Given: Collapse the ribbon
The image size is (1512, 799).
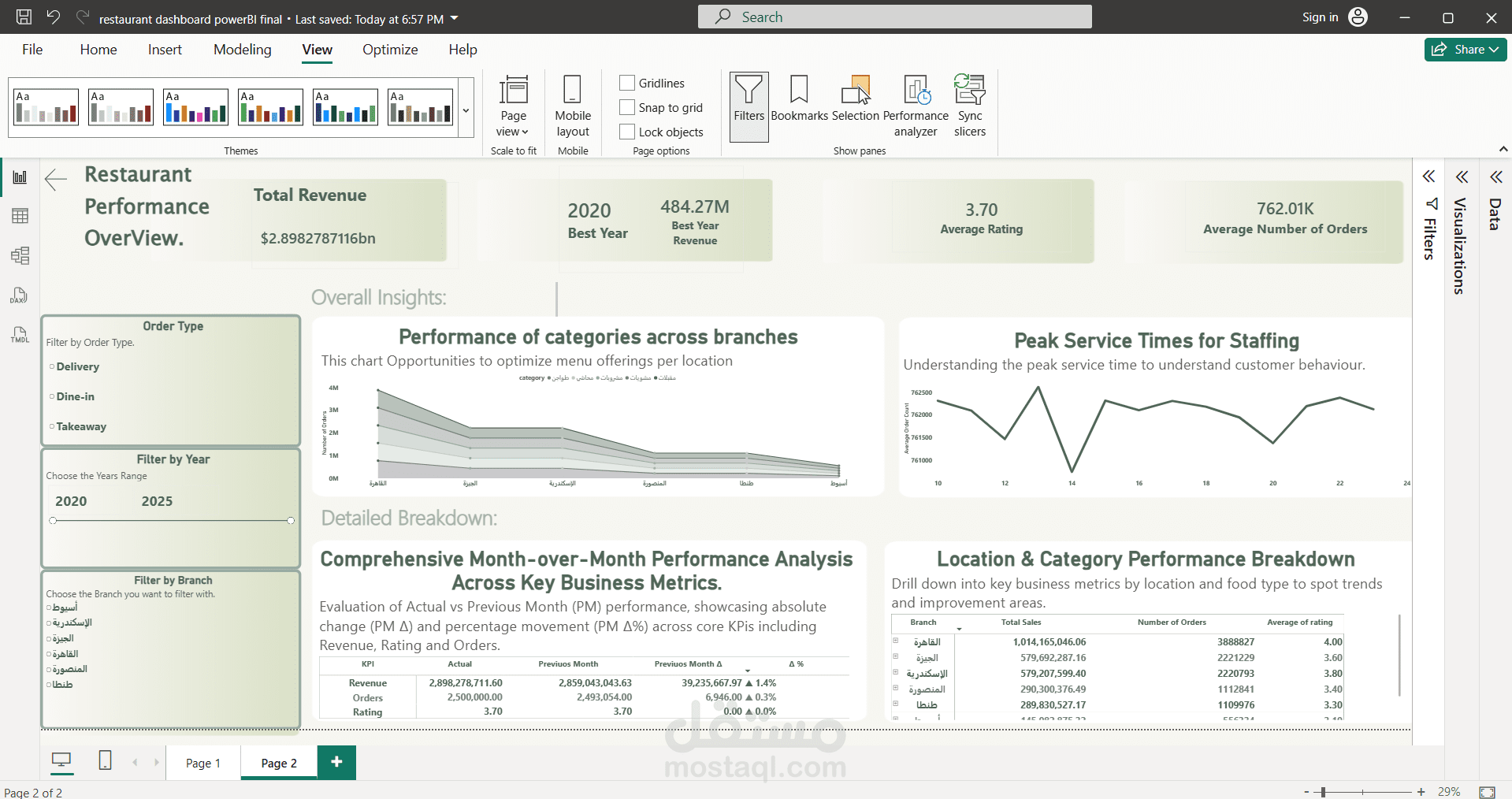Looking at the screenshot, I should click(1503, 149).
